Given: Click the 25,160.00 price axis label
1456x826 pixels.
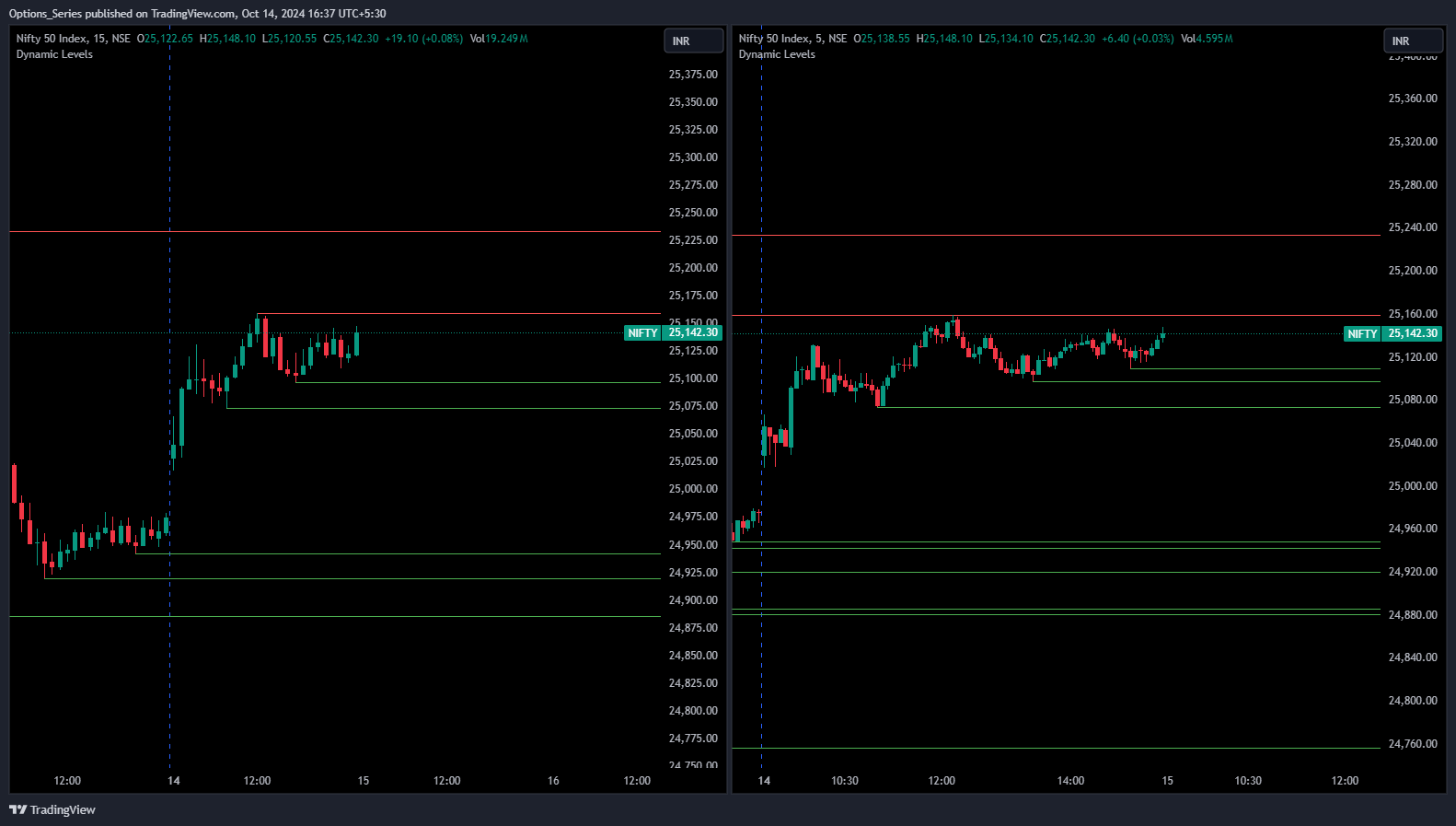Looking at the screenshot, I should pos(1413,314).
